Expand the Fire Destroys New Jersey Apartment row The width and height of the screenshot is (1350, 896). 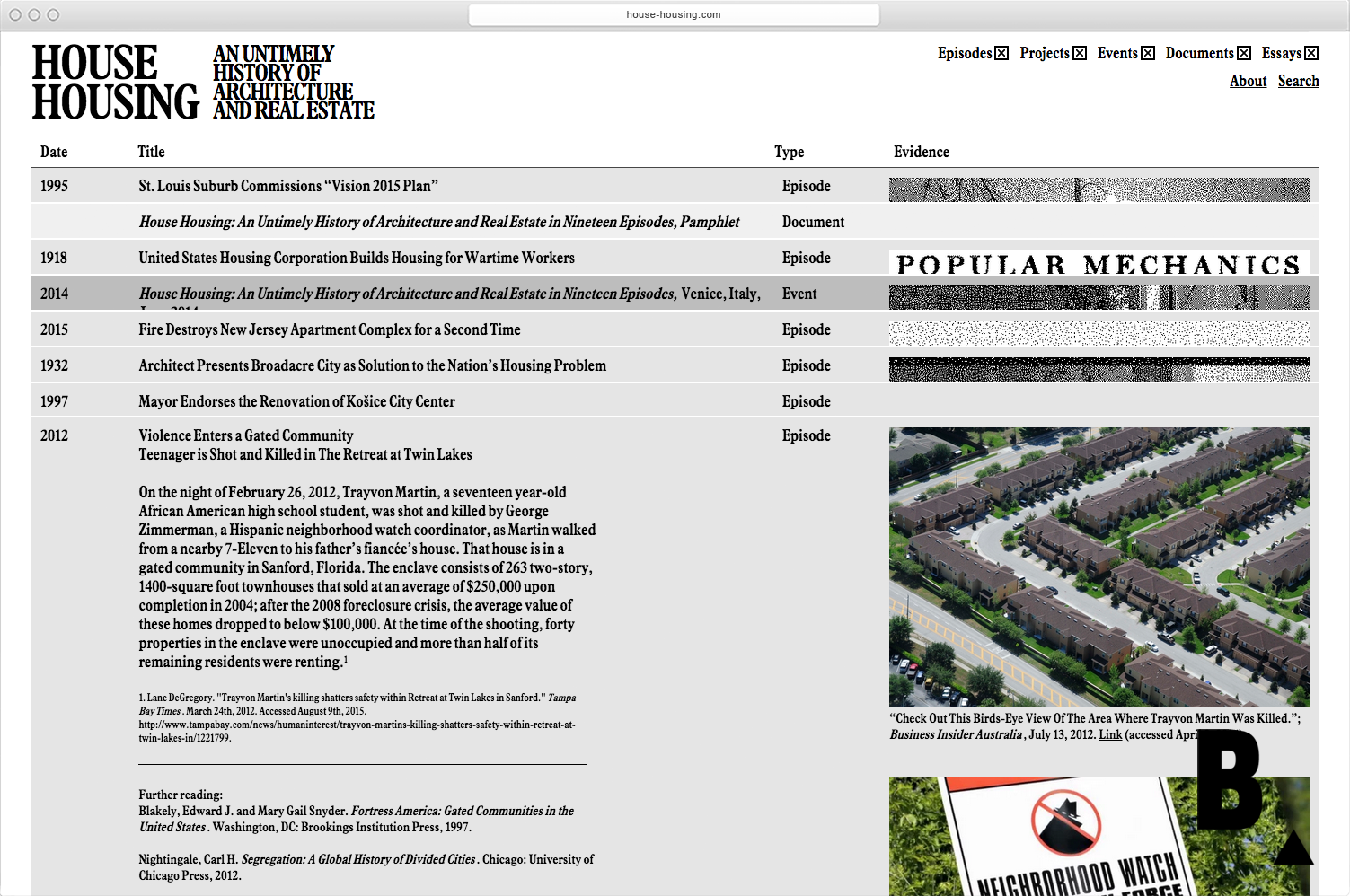pos(675,329)
